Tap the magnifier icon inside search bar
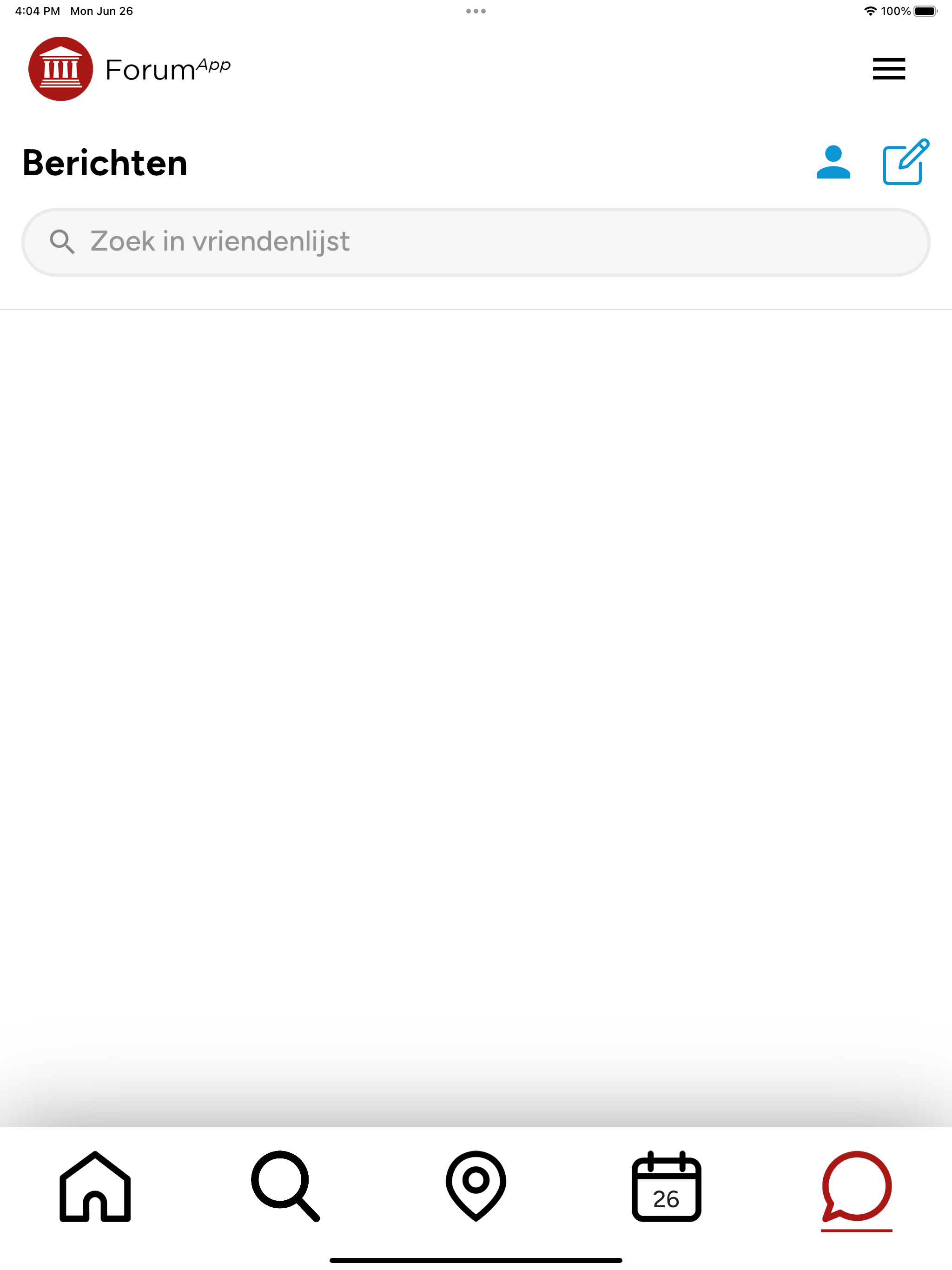Viewport: 952px width, 1270px height. pos(62,242)
